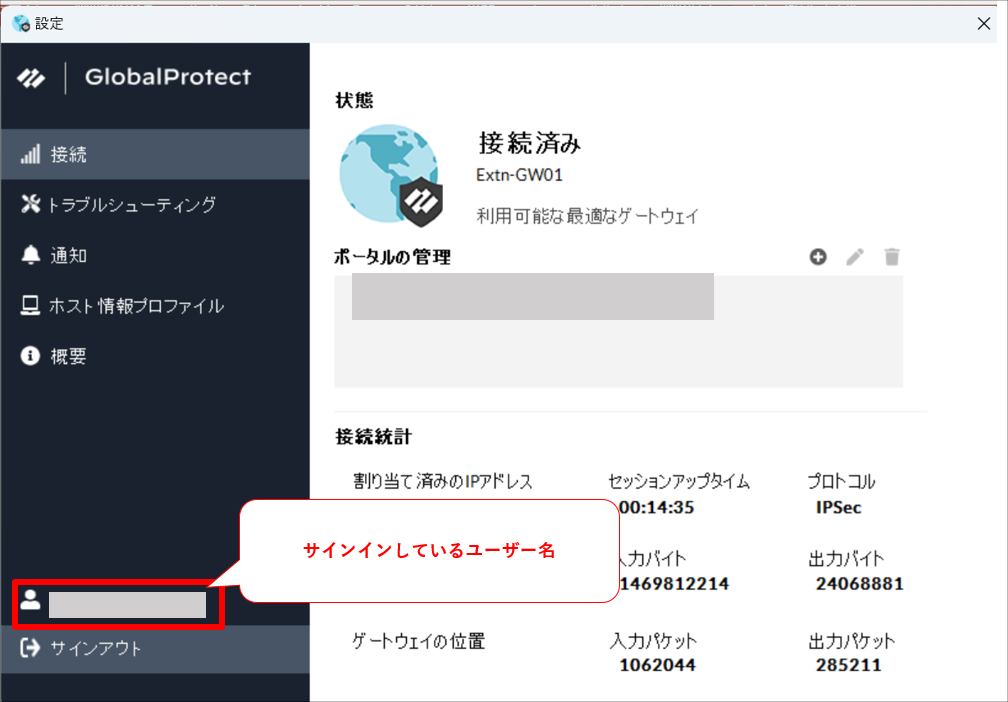Click the signal bars connection icon
The height and width of the screenshot is (702, 1008).
(x=30, y=154)
